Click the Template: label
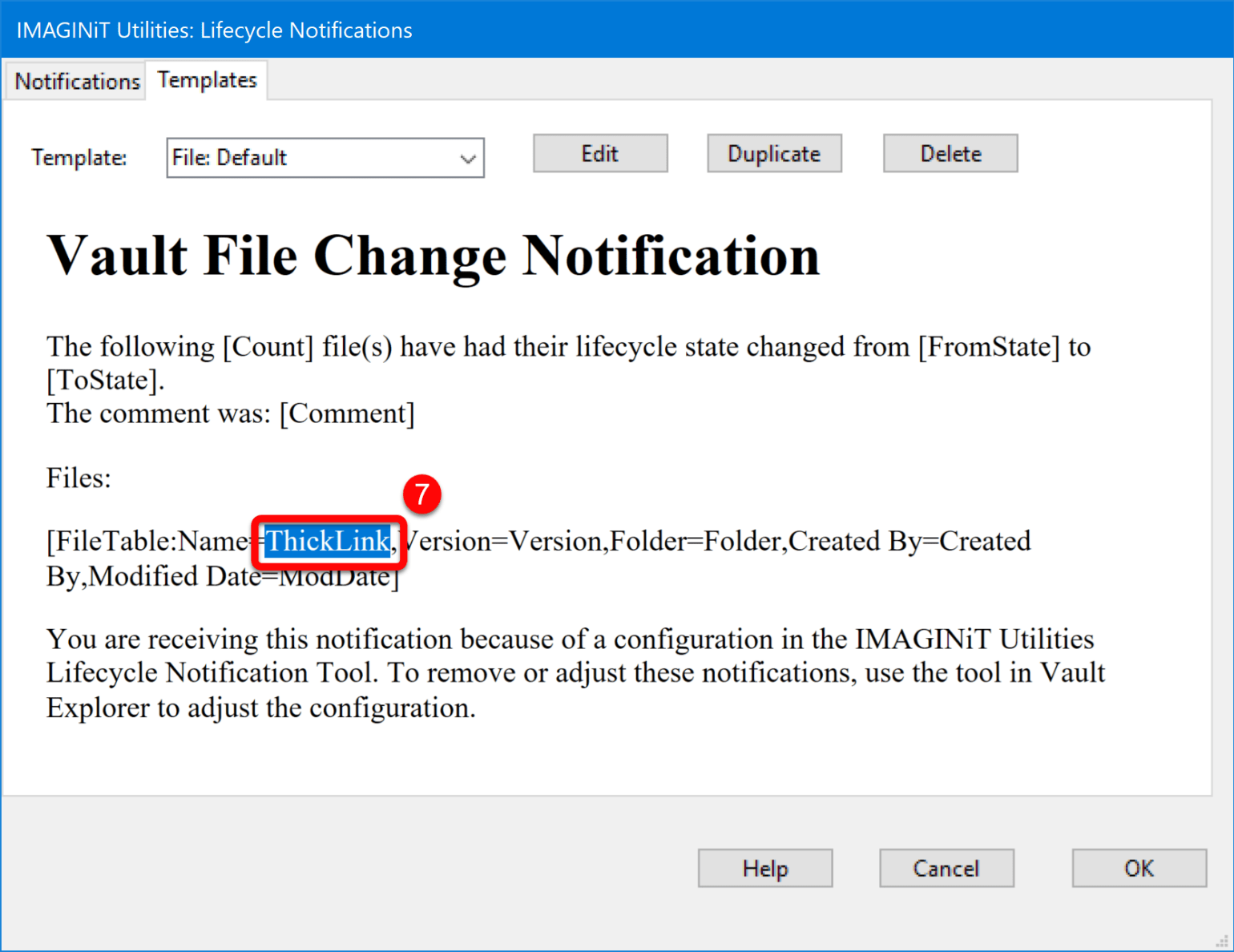The width and height of the screenshot is (1234, 952). pyautogui.click(x=79, y=158)
